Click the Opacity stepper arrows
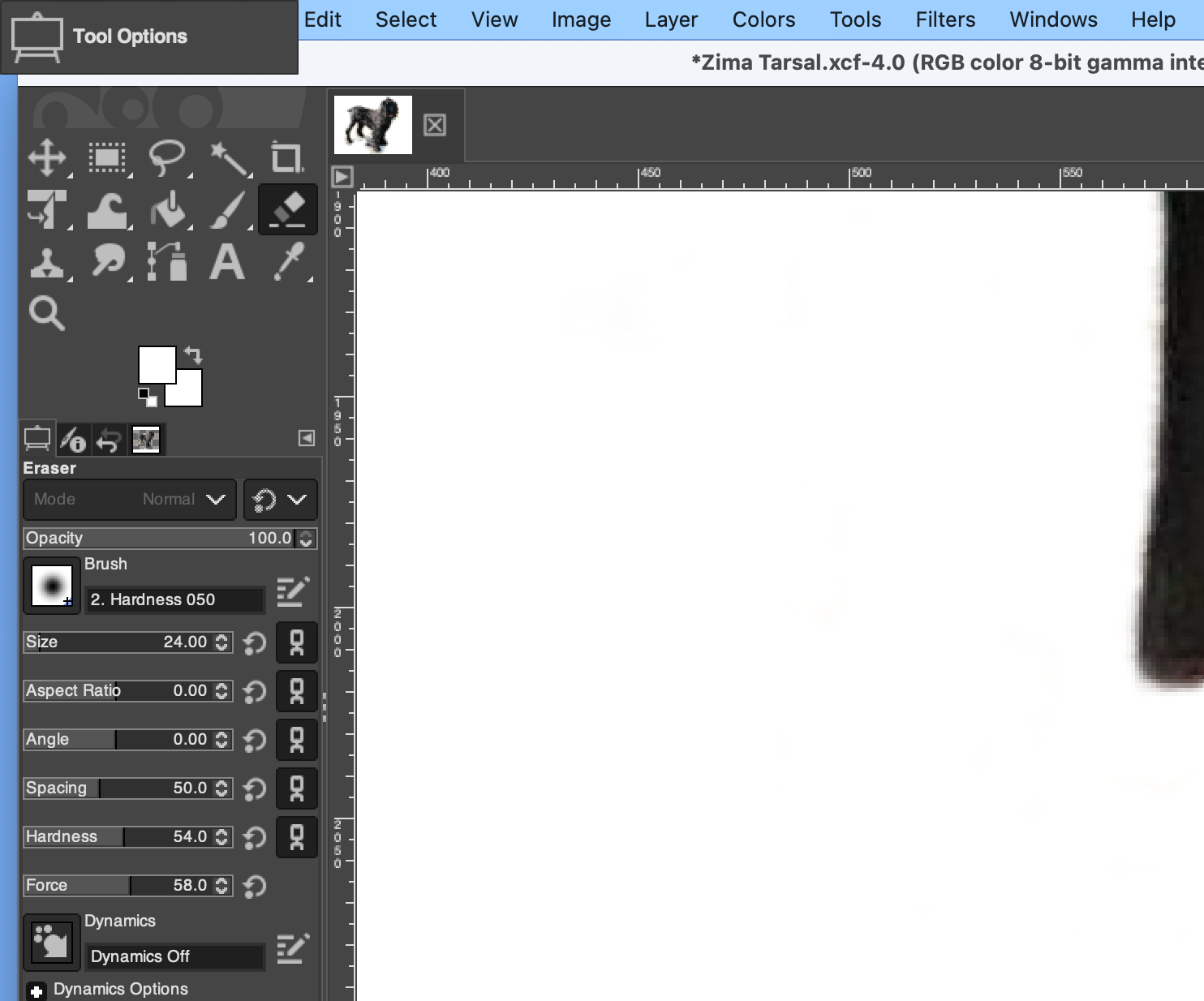 [x=306, y=538]
